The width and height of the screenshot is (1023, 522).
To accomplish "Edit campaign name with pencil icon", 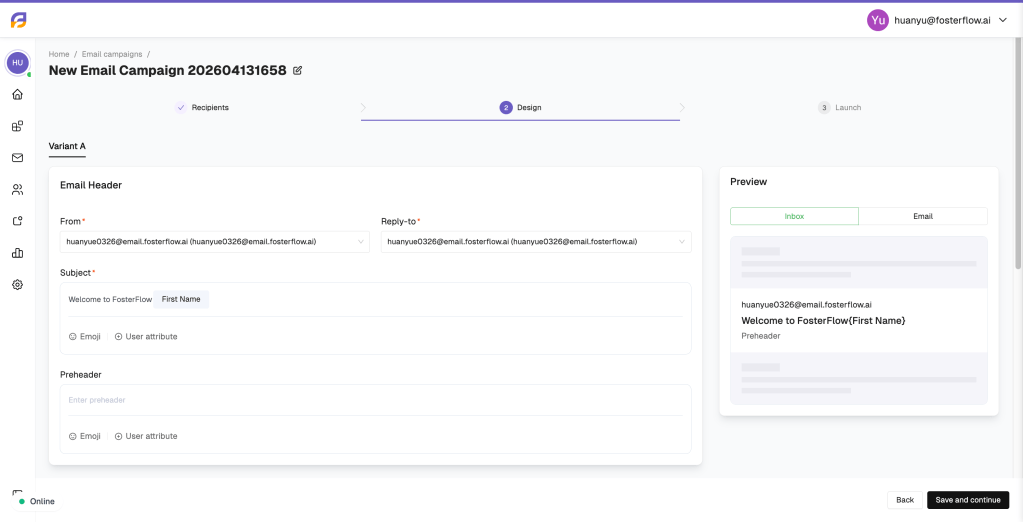I will tap(298, 70).
